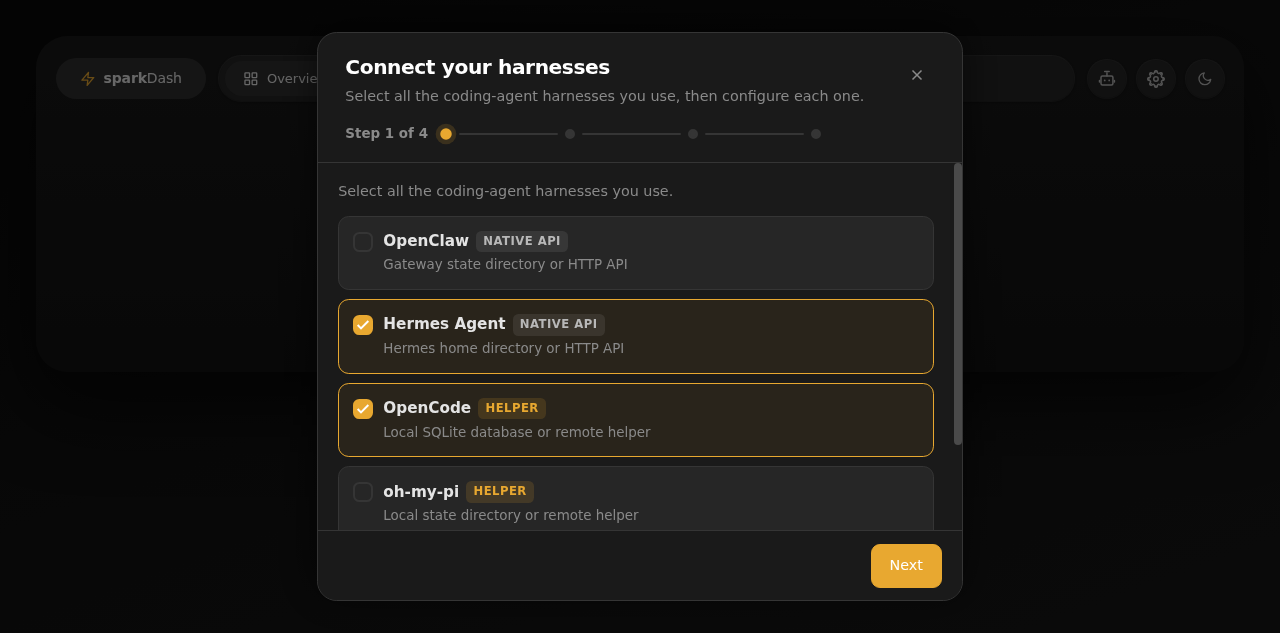Enable the OpenClaw checkbox

pos(363,242)
